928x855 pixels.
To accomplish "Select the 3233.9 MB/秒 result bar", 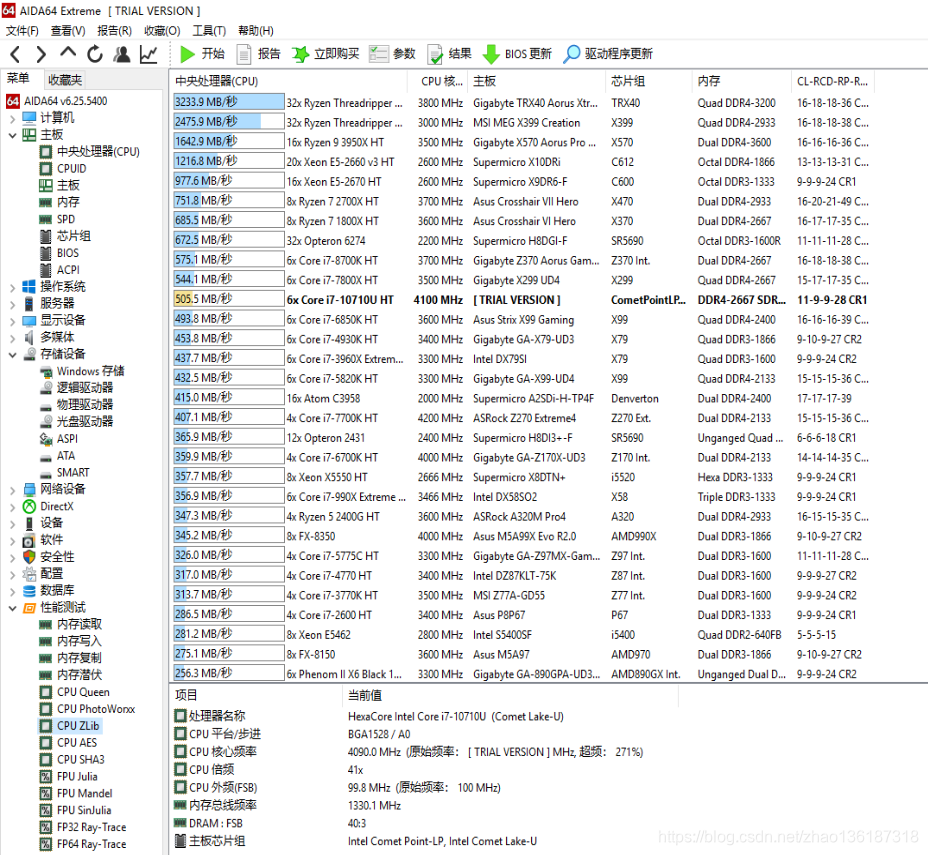I will tap(228, 102).
